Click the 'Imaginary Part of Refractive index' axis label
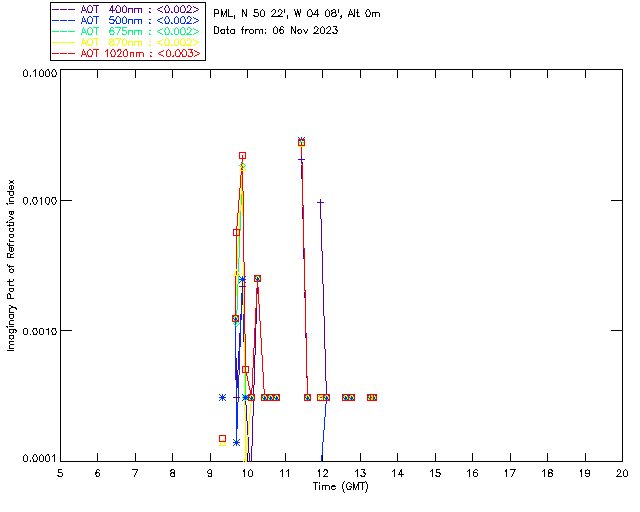This screenshot has height=512, width=640. click(x=11, y=265)
